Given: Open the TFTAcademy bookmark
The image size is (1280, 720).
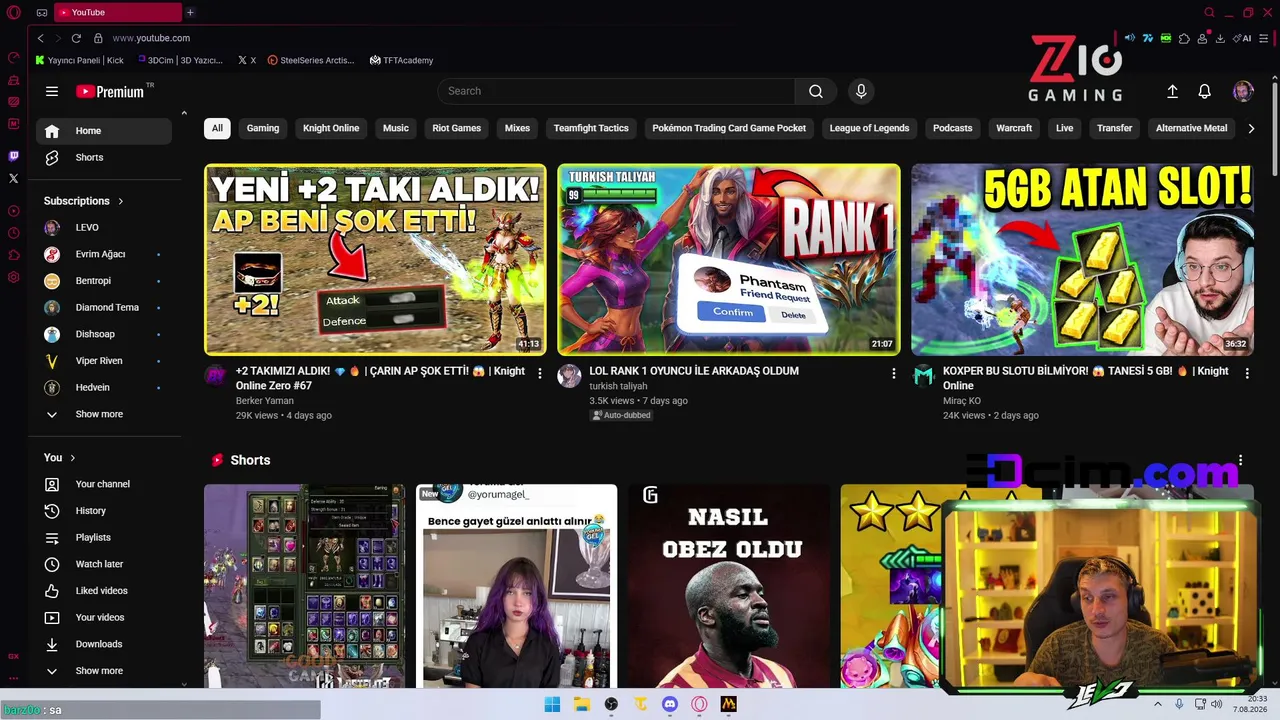Looking at the screenshot, I should 401,60.
